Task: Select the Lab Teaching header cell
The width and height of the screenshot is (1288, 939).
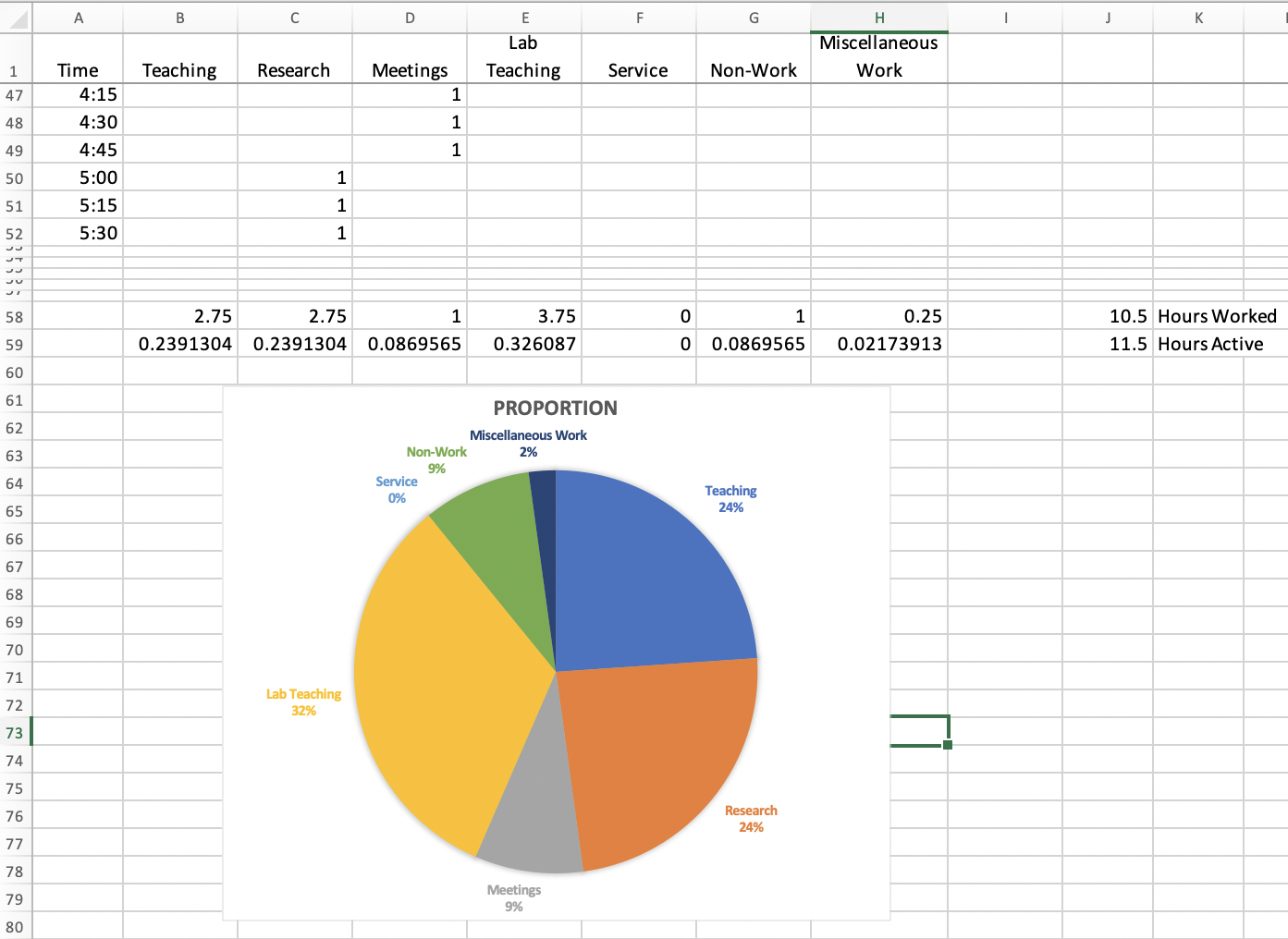Action: point(523,57)
